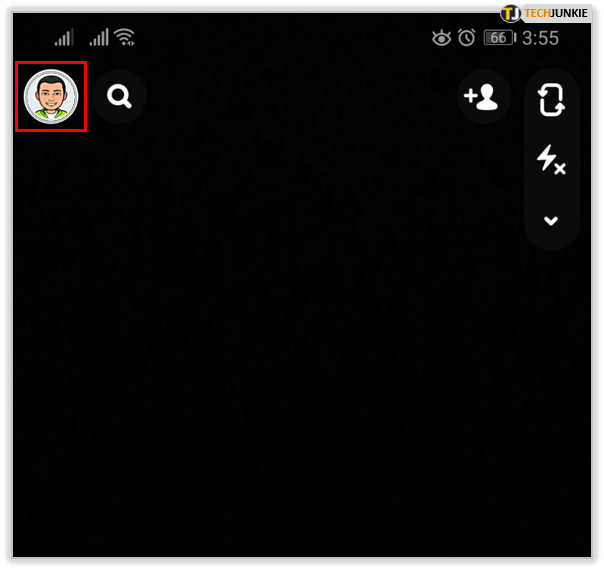Click inside the red highlight box on avatar
Viewport: 604px width, 570px height.
[51, 97]
